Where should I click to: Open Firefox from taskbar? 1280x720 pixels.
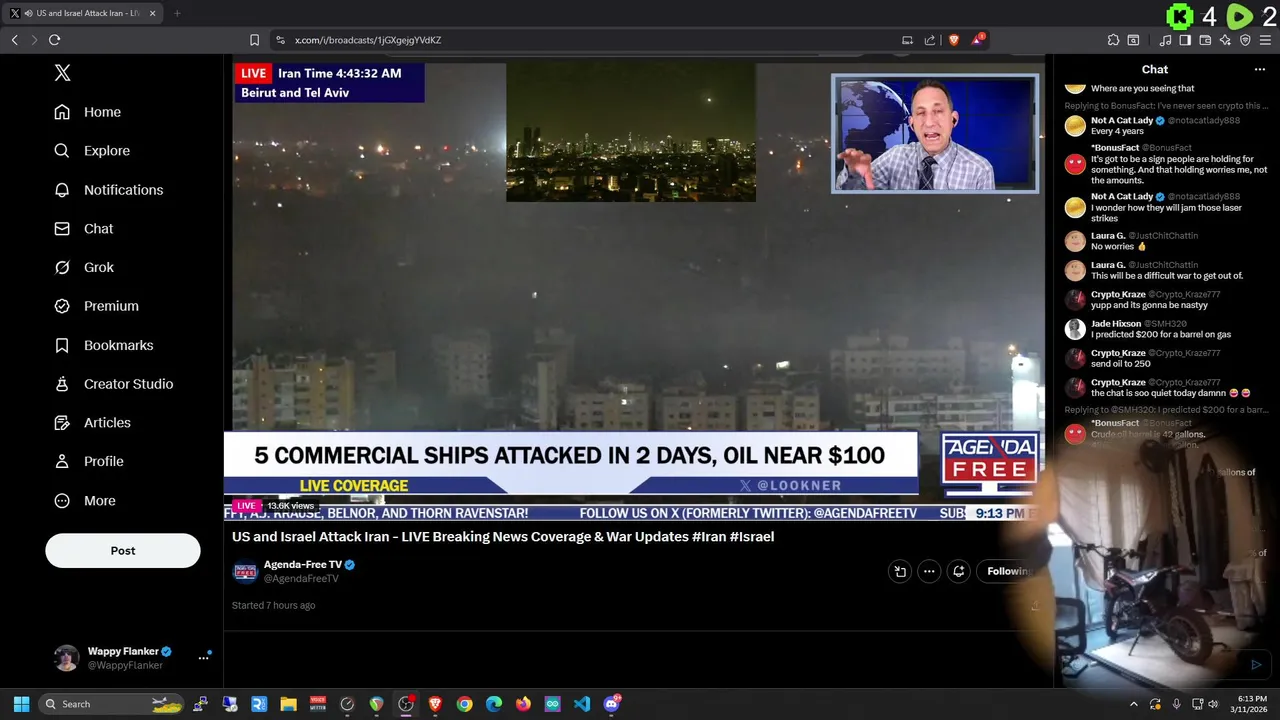523,704
